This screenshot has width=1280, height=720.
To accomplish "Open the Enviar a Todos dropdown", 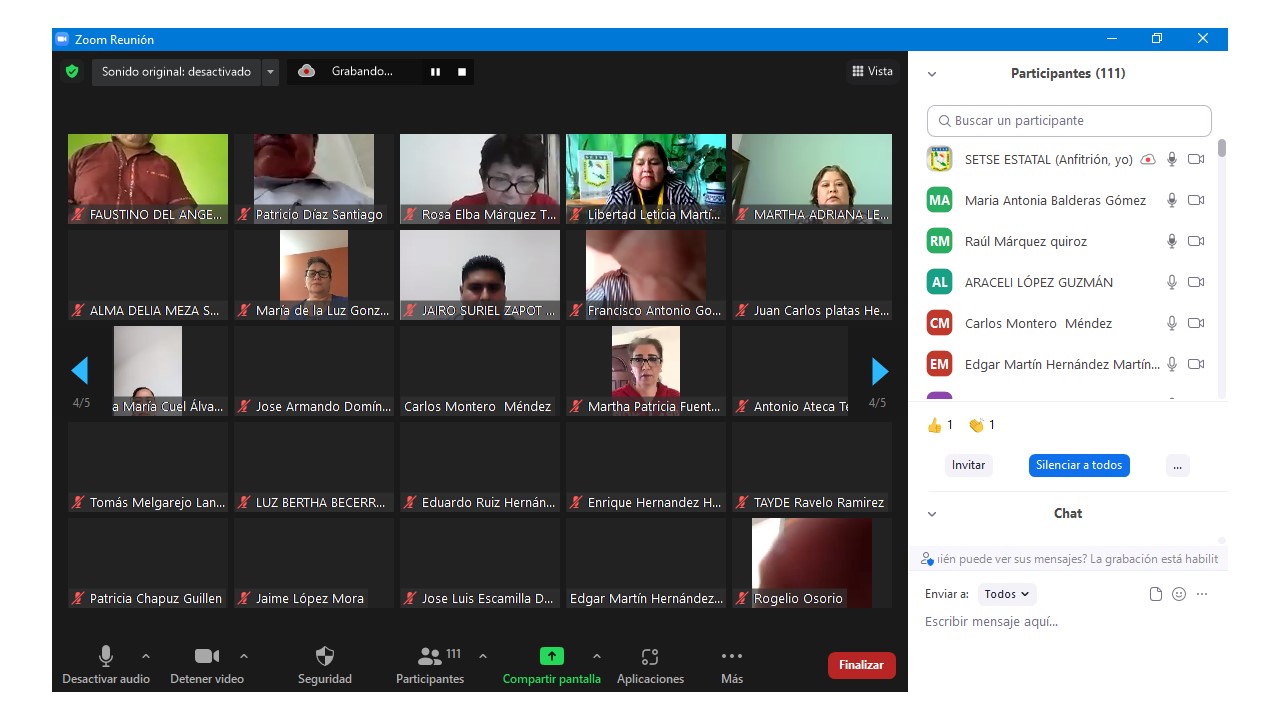I will [x=1007, y=594].
